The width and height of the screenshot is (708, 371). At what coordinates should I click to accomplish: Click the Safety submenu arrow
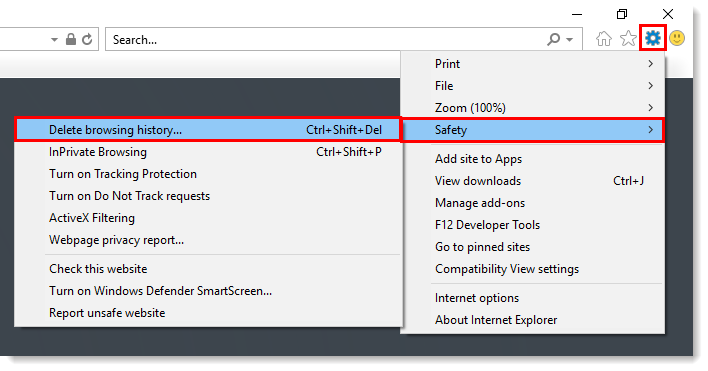[650, 130]
